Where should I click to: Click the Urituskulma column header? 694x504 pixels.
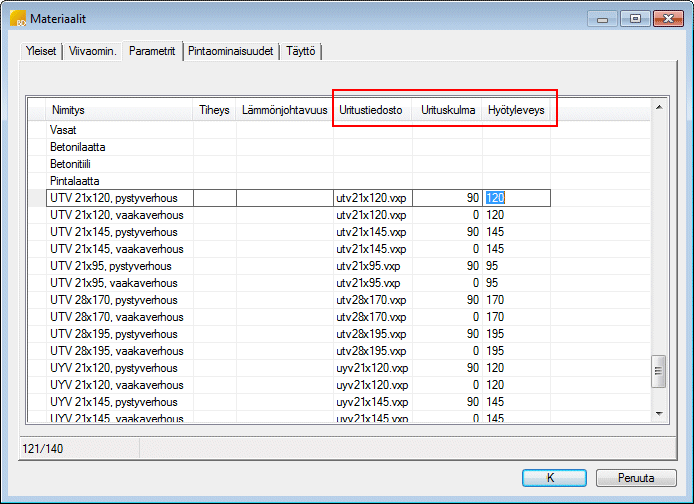pos(447,110)
